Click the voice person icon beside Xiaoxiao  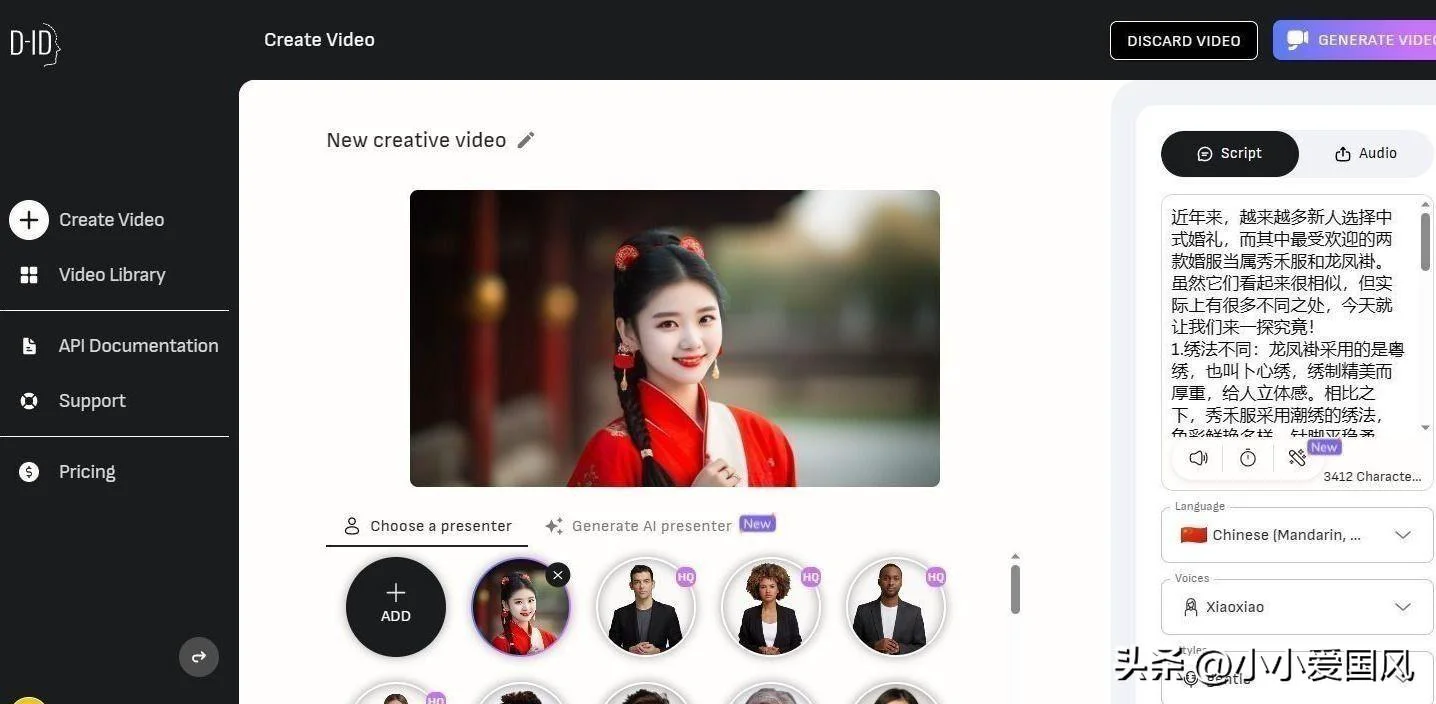pos(1190,607)
